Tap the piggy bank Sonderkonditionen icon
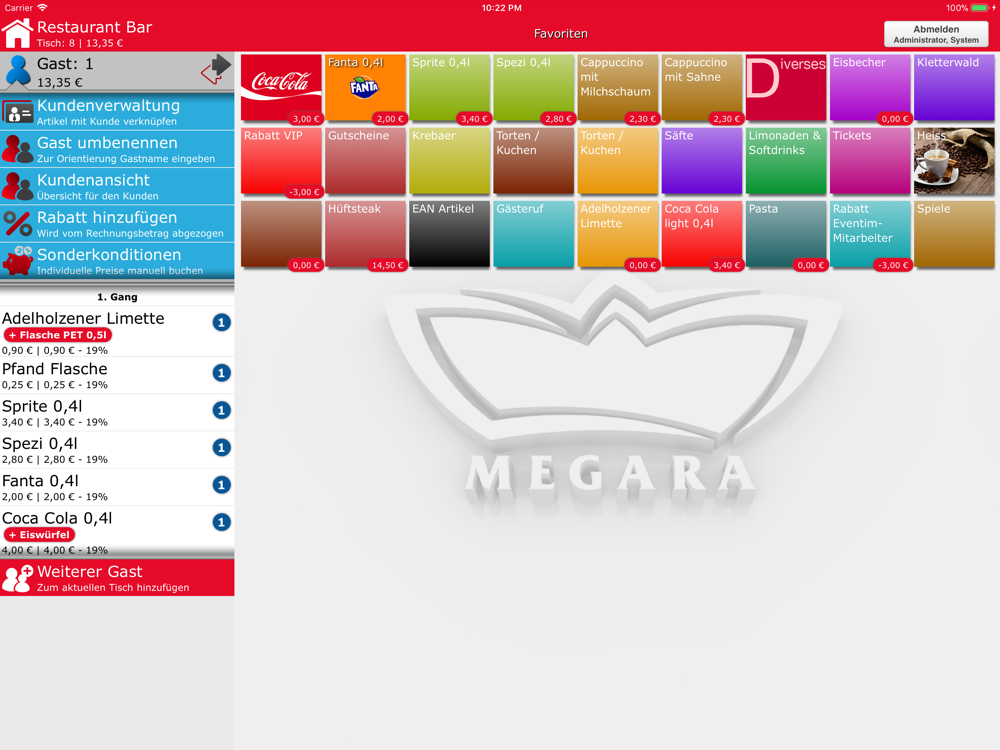Viewport: 1000px width, 750px height. click(x=17, y=261)
